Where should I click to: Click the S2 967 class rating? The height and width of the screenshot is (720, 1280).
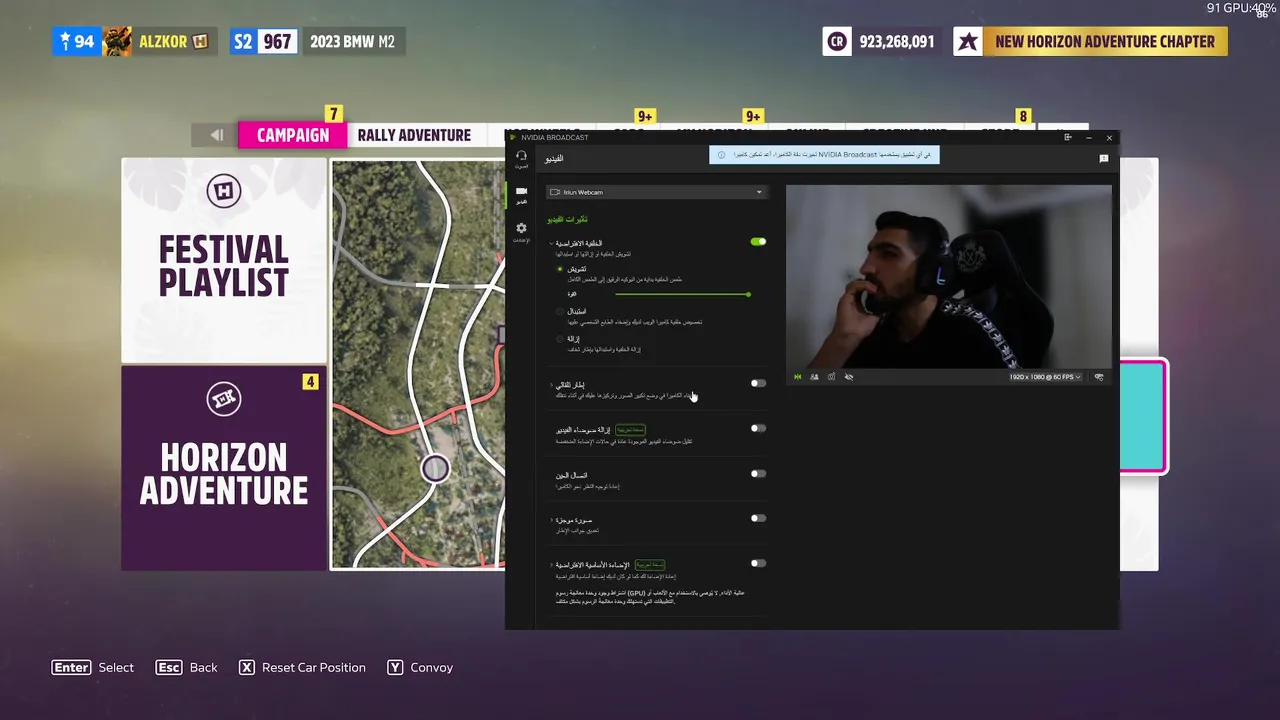point(263,42)
